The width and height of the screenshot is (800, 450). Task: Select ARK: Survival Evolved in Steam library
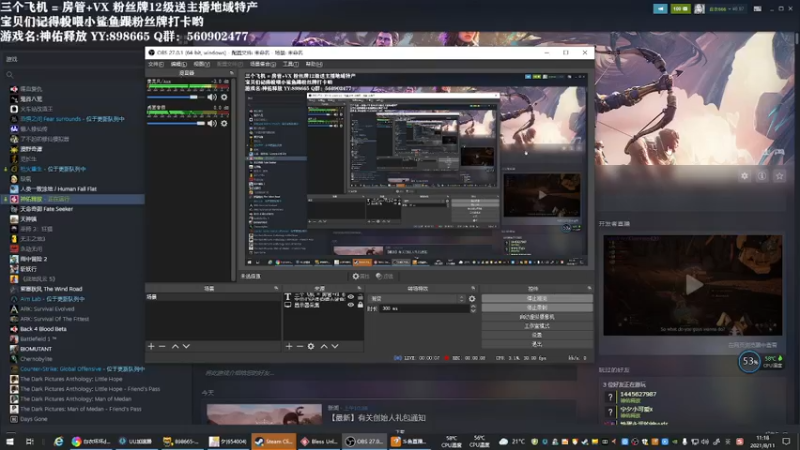coord(47,309)
